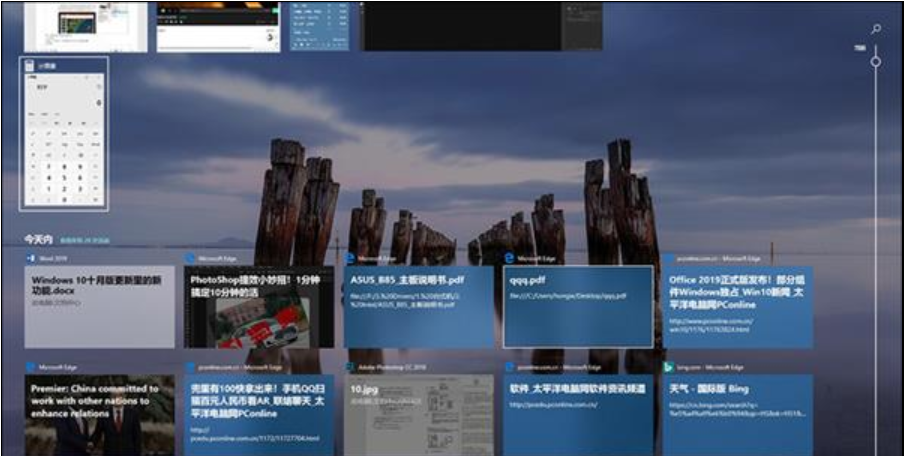Viewport: 908px width, 456px height.
Task: Click the Edge icon above the qqq.pdf card
Action: coord(509,258)
